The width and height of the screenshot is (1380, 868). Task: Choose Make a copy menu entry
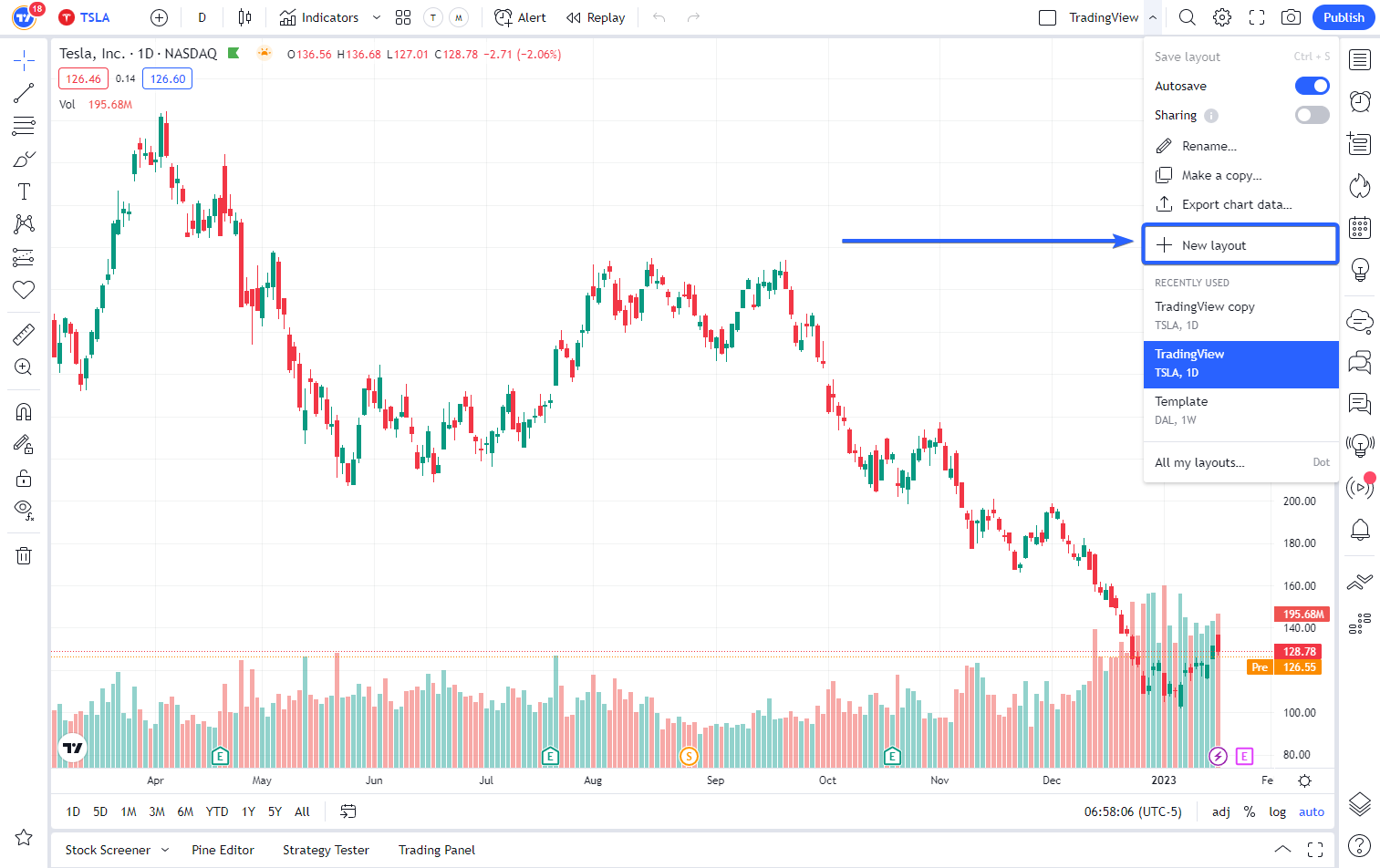(1240, 175)
